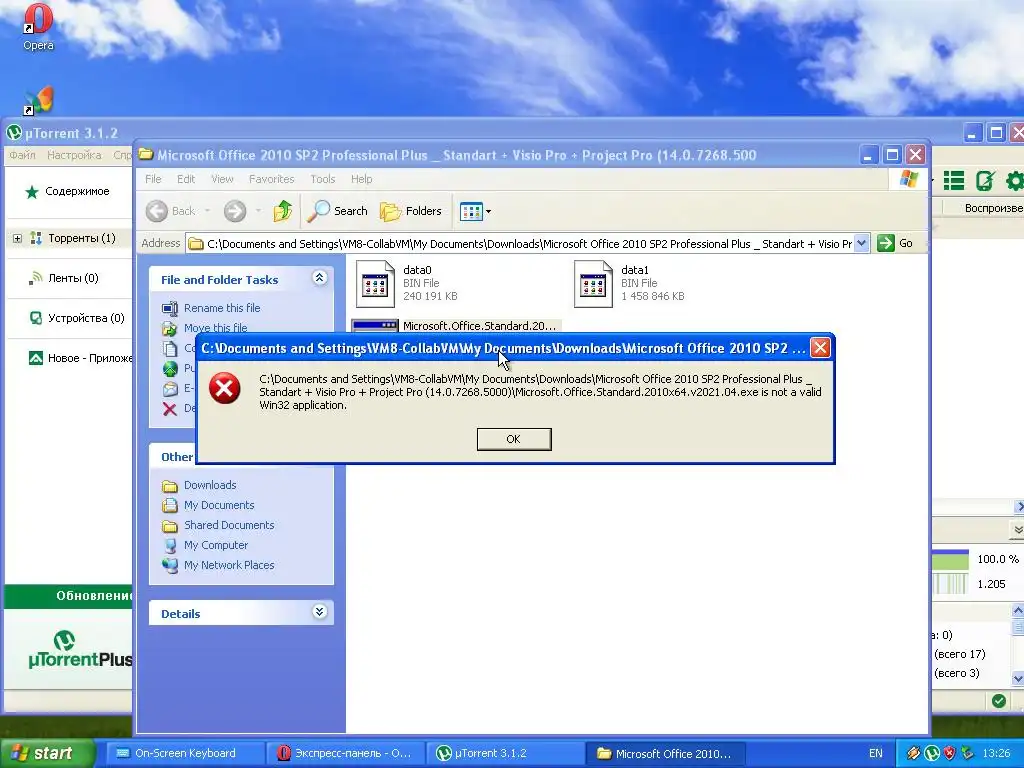Click the µTorrent remote icon in toolbar

pyautogui.click(x=985, y=181)
